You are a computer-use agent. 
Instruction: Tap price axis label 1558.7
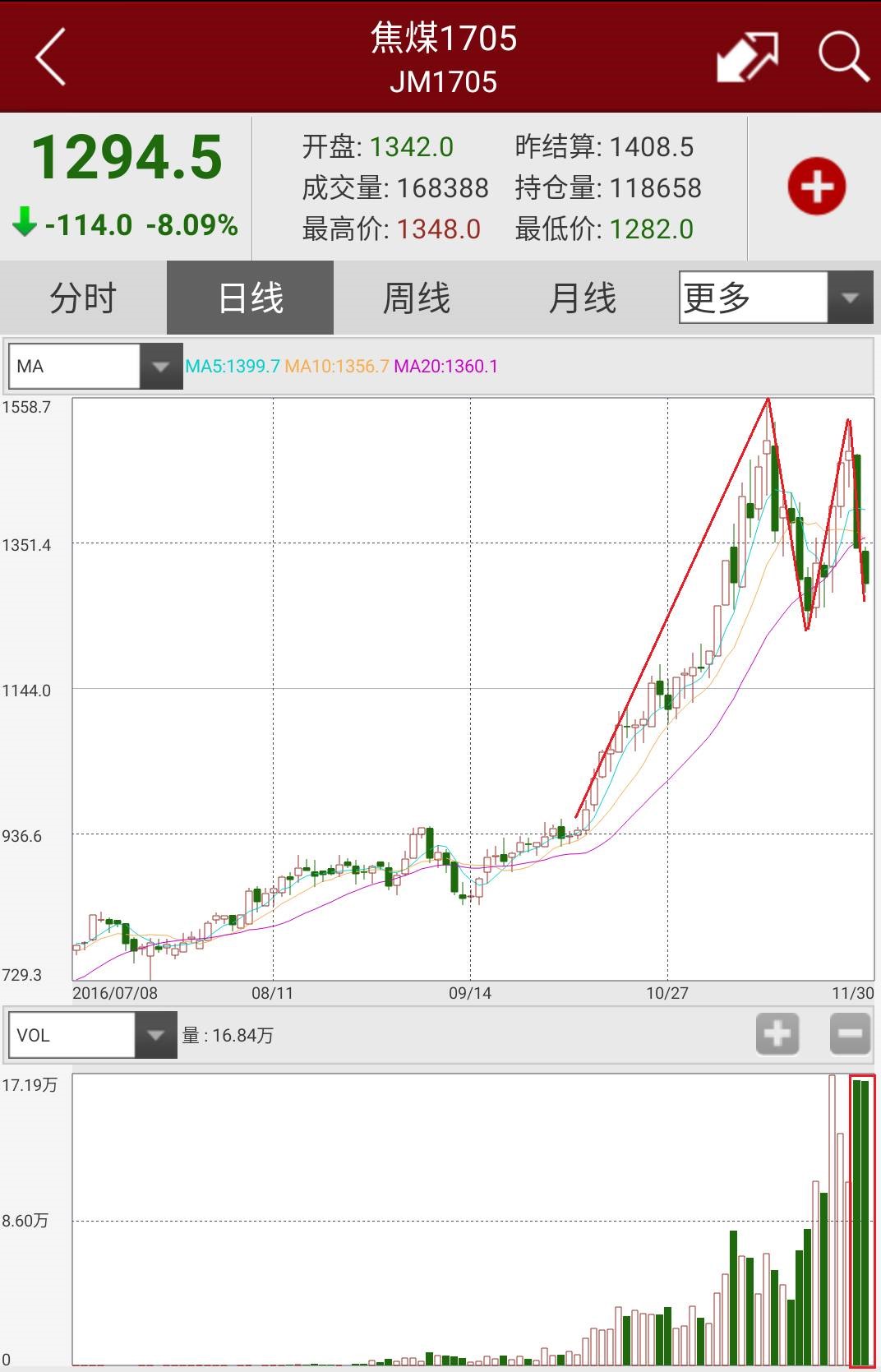point(26,407)
